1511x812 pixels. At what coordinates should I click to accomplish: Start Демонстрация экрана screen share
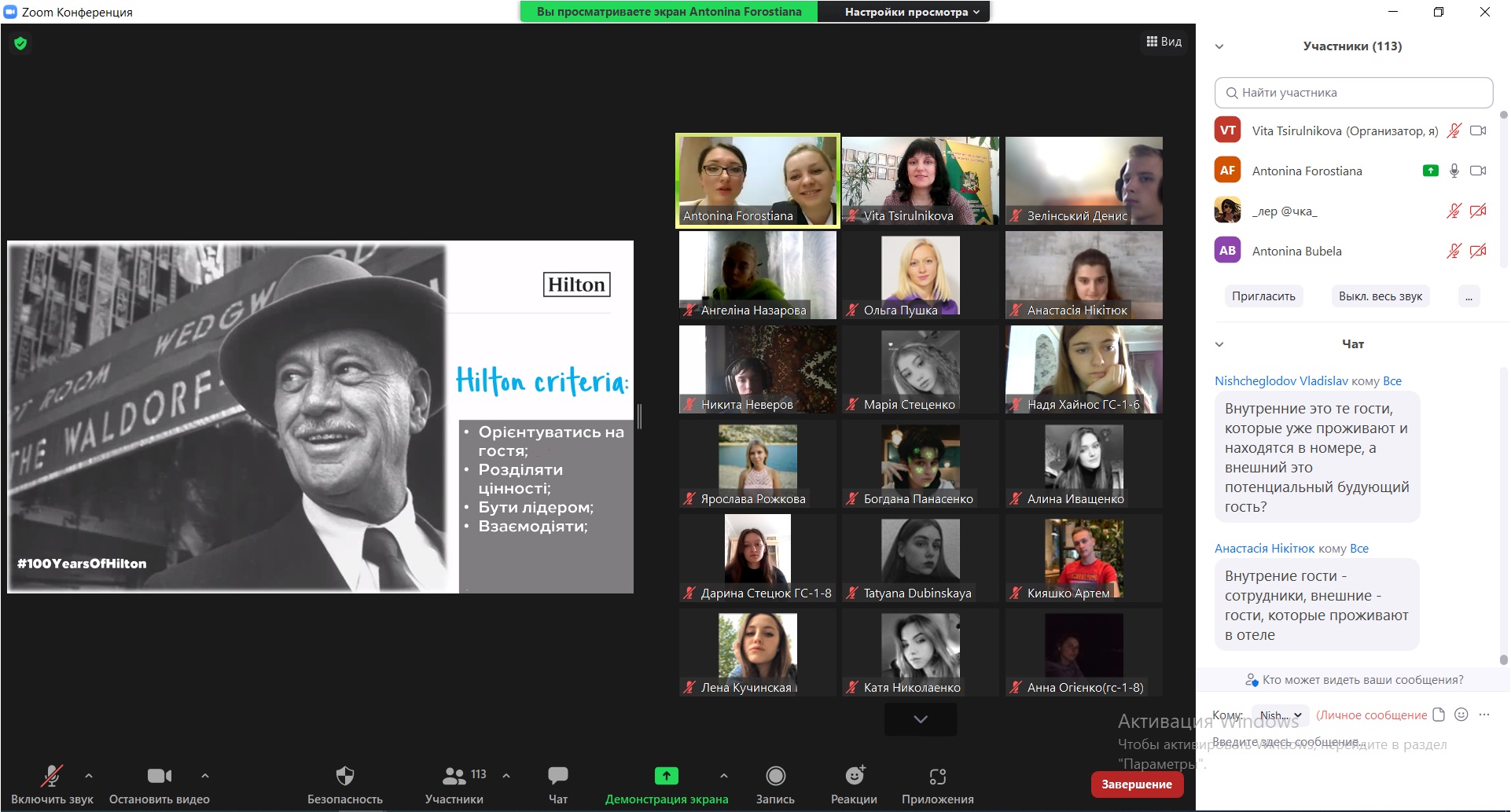pos(667,784)
